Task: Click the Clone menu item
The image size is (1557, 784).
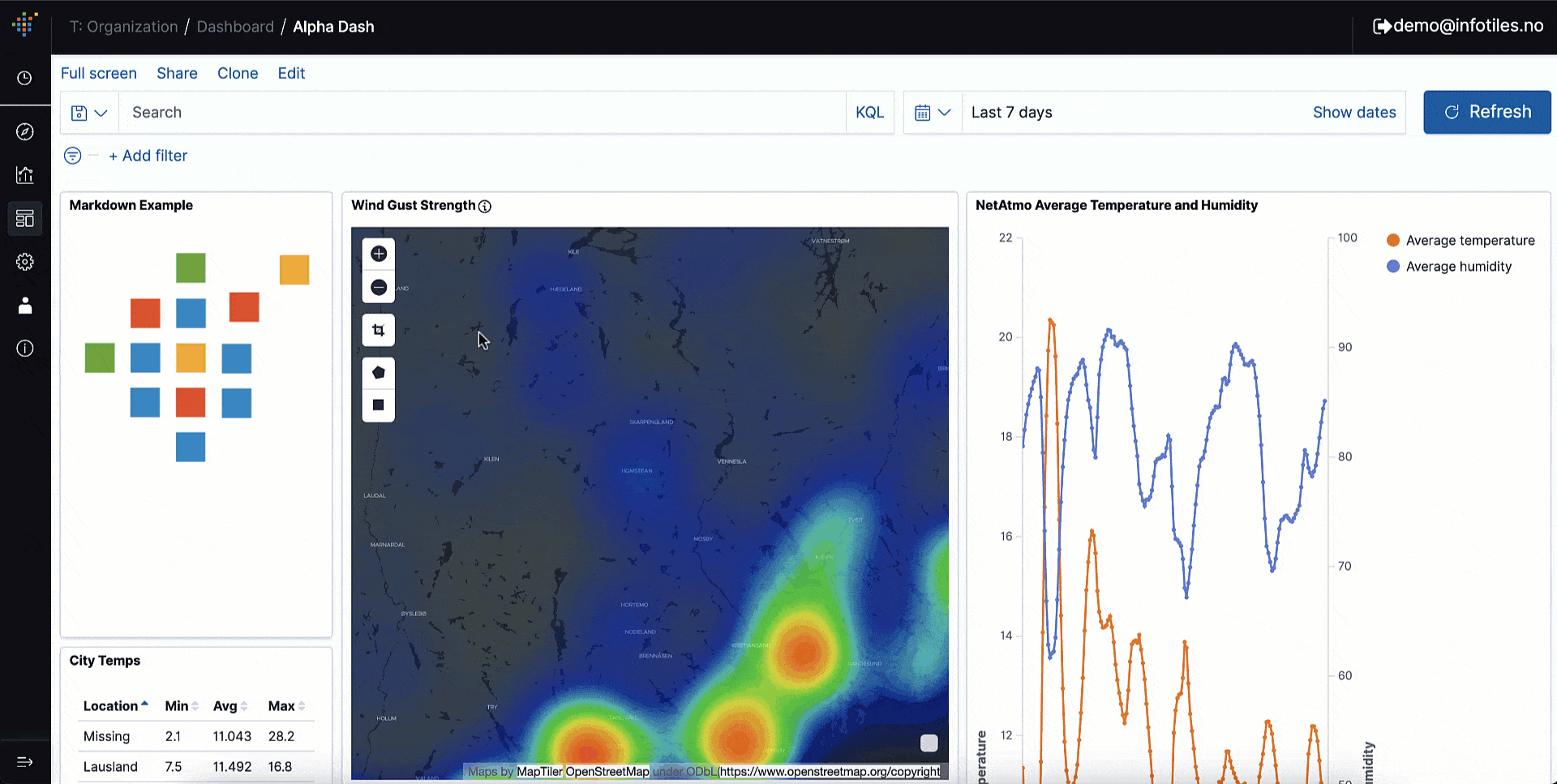Action: 238,73
